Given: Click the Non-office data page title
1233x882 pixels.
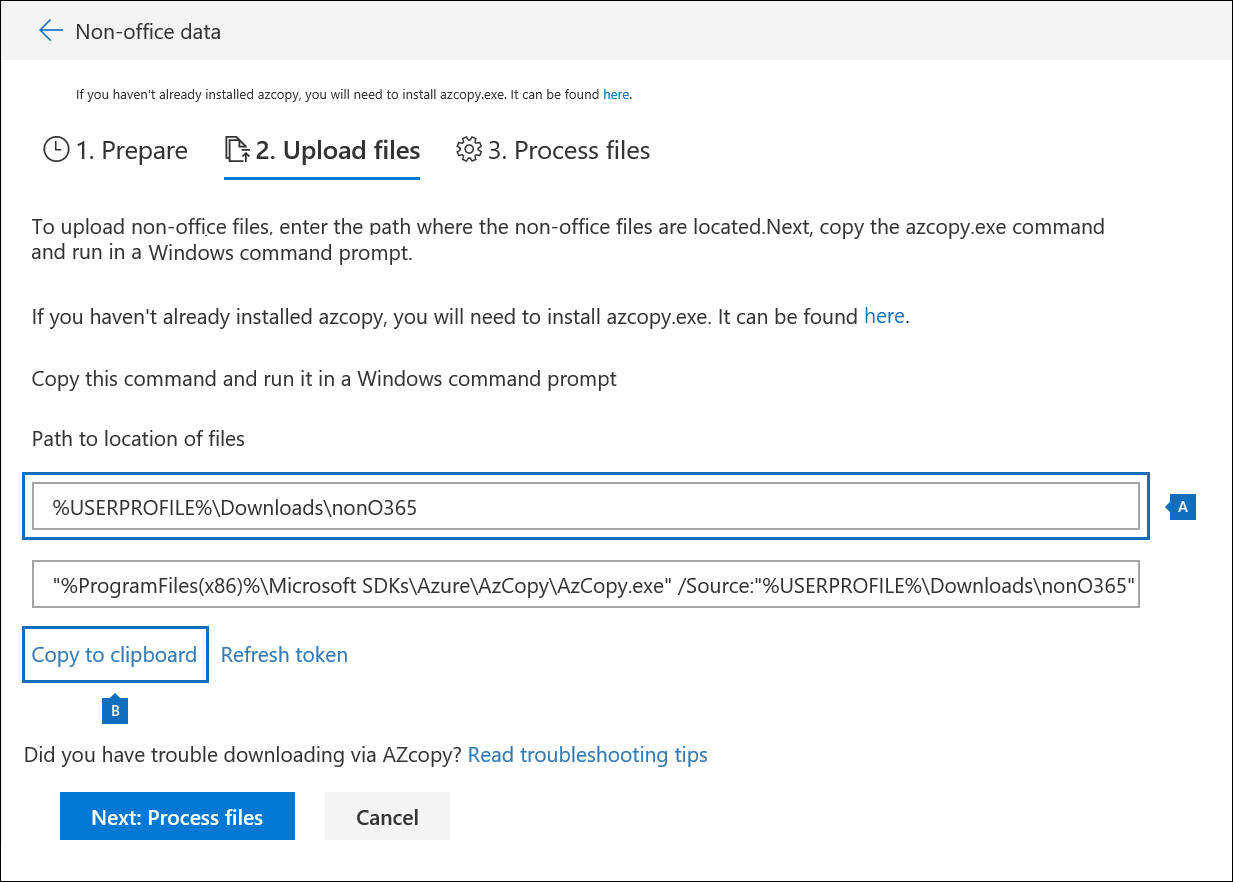Looking at the screenshot, I should 148,31.
